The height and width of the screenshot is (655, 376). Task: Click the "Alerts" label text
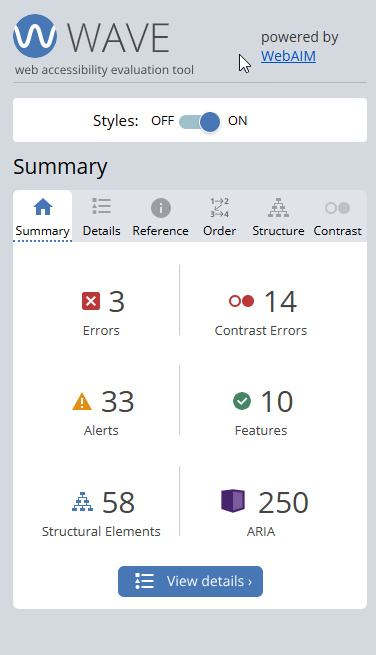(x=101, y=430)
